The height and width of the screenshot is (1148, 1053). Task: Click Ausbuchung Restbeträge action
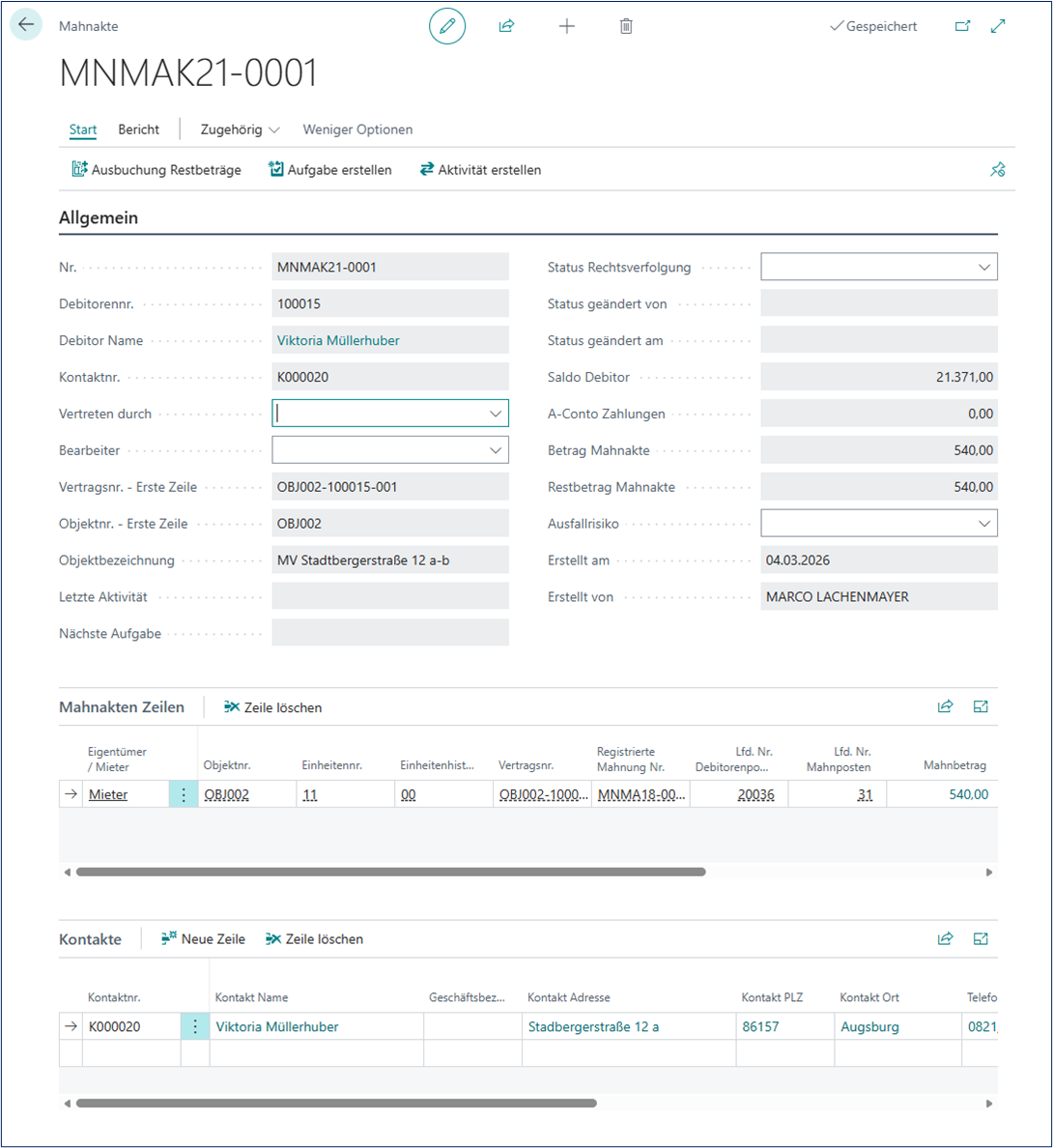157,170
